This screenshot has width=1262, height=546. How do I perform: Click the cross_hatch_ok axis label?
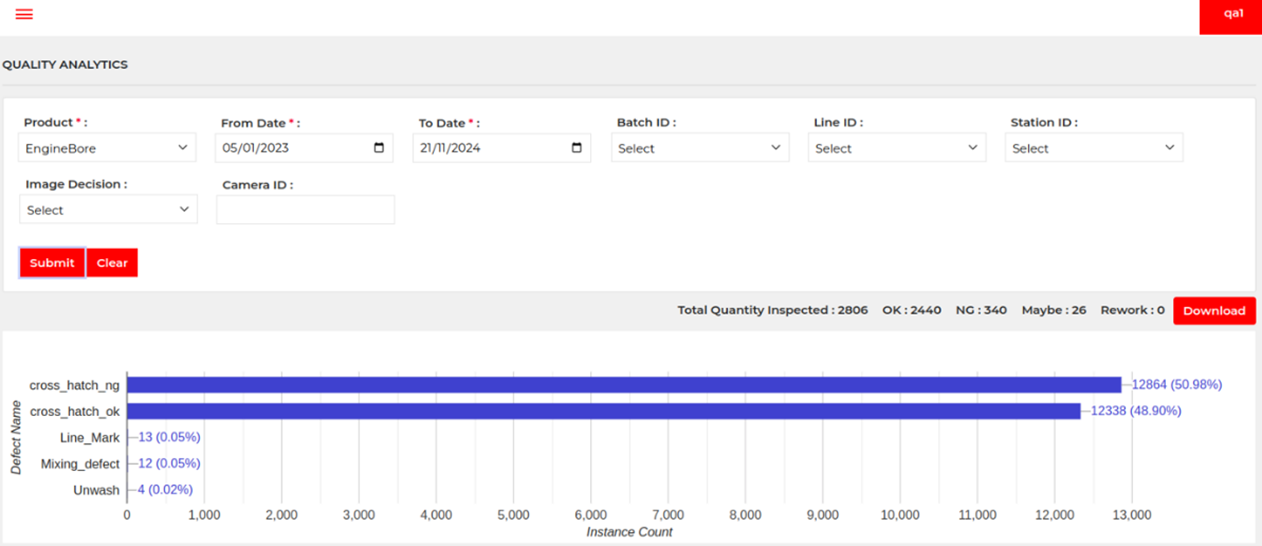click(75, 411)
